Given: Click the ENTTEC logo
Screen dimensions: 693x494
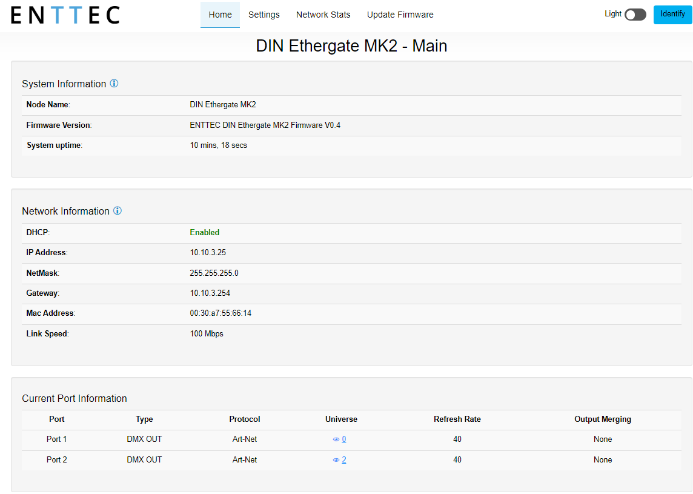Looking at the screenshot, I should tap(65, 15).
